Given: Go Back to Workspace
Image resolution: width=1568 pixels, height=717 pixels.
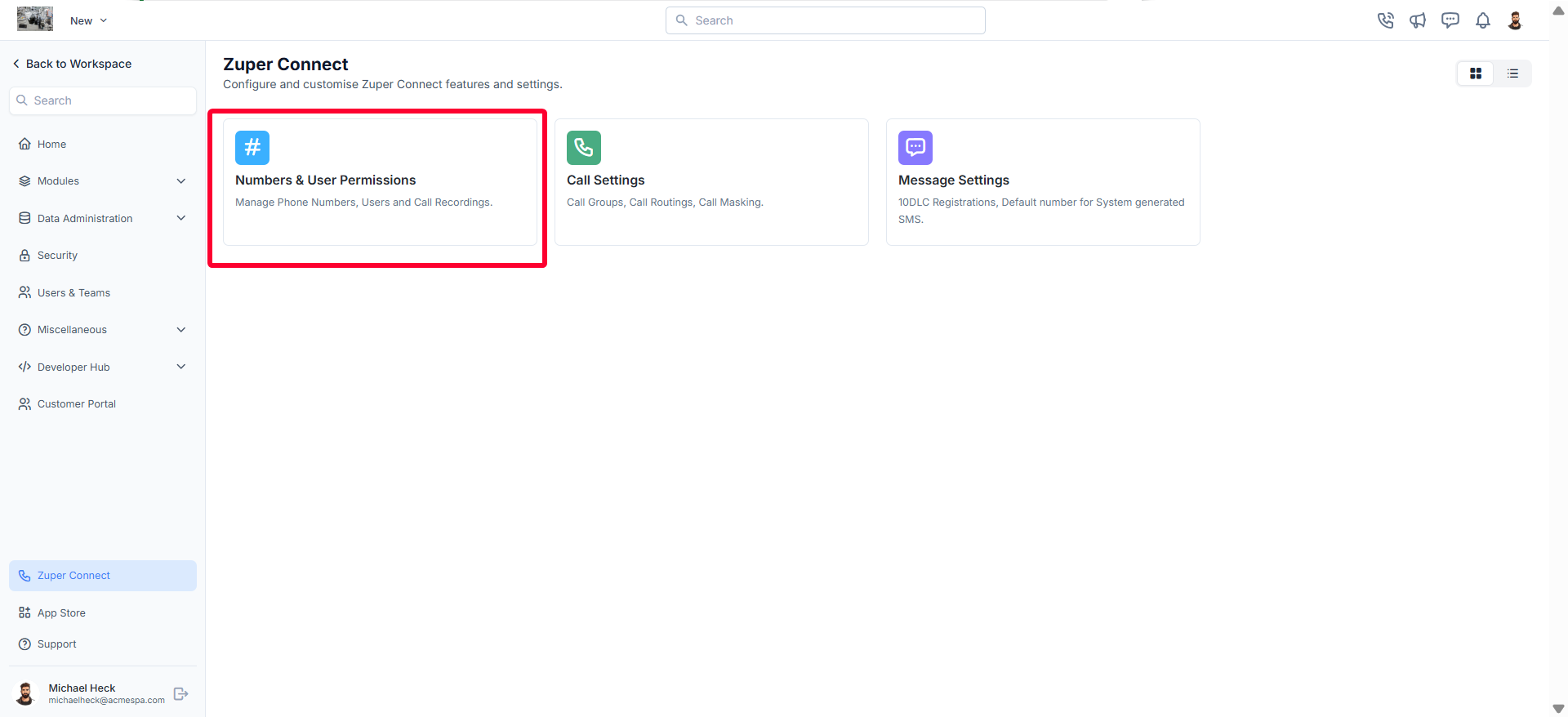Looking at the screenshot, I should pos(72,64).
